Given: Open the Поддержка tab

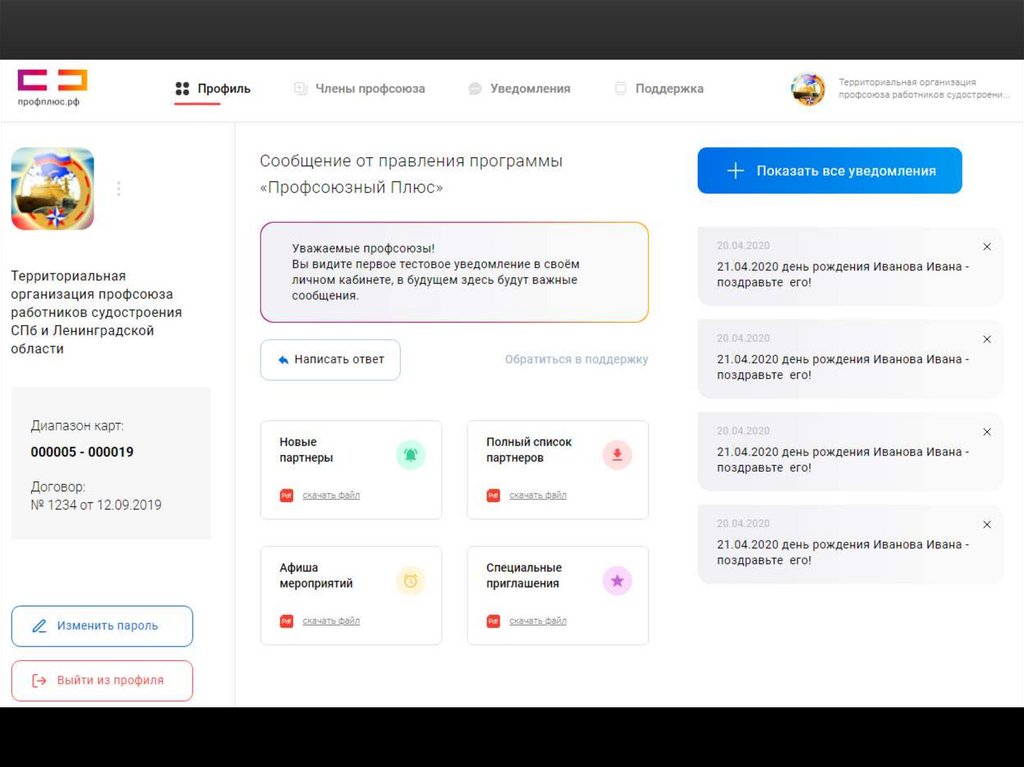Looking at the screenshot, I should point(659,88).
